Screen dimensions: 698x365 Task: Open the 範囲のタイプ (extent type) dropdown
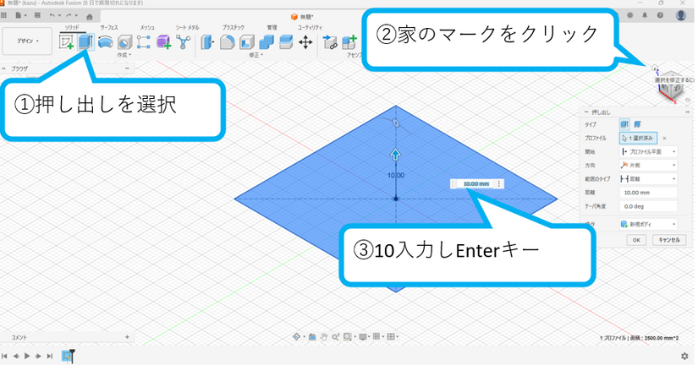click(648, 179)
